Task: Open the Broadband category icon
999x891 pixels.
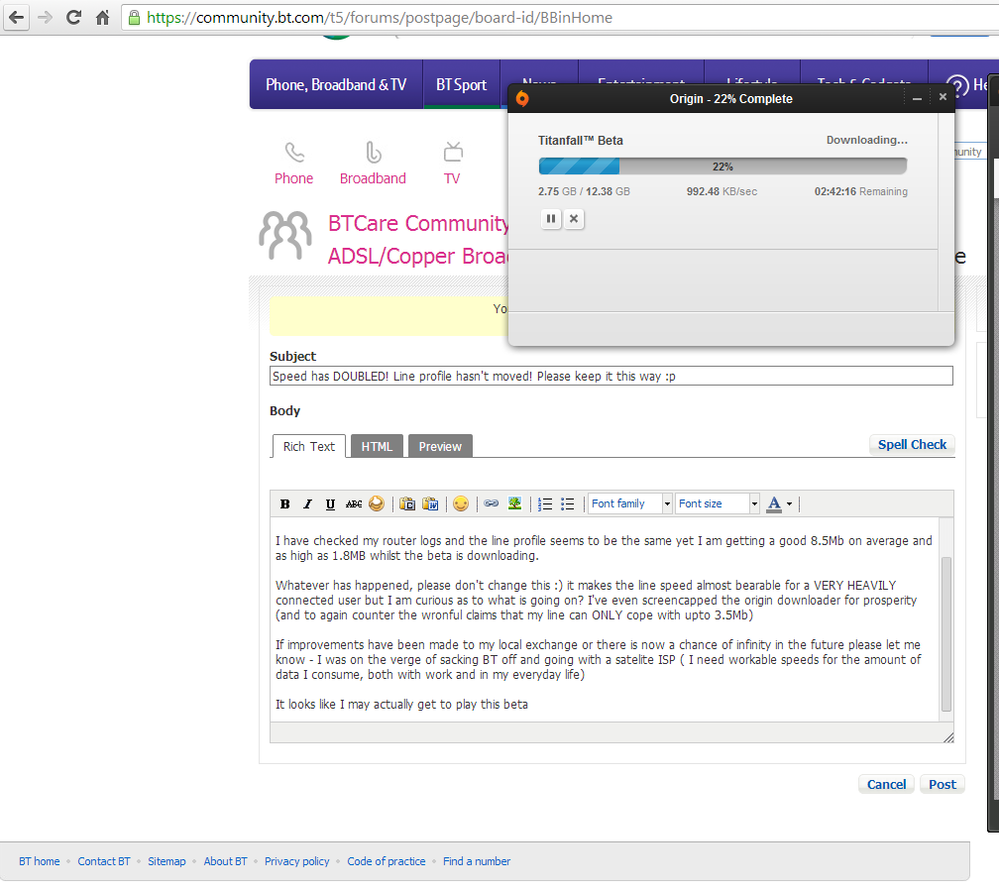Action: point(373,153)
